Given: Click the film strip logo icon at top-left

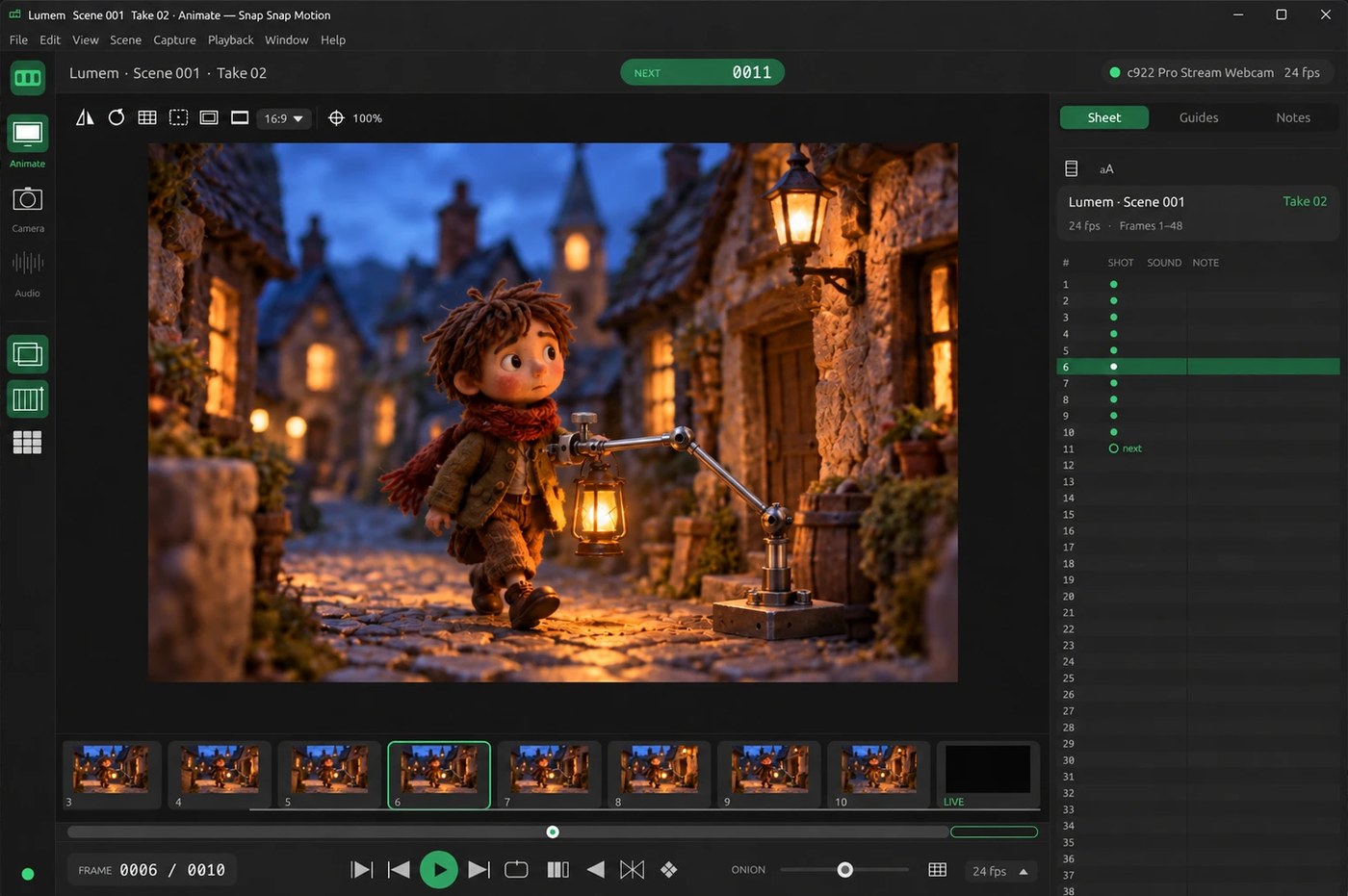Looking at the screenshot, I should (x=28, y=78).
